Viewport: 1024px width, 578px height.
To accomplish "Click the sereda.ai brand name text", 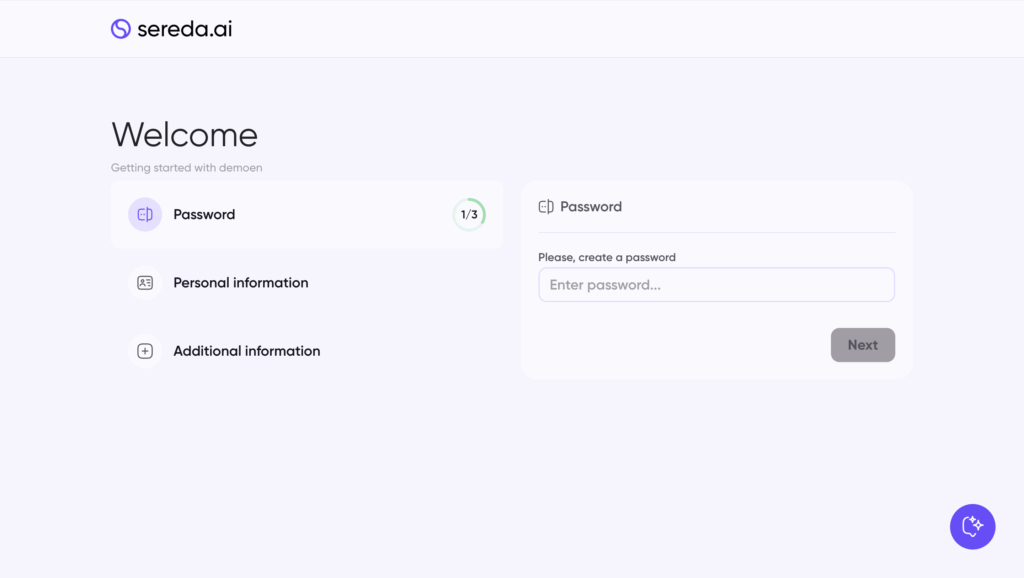I will click(x=184, y=29).
